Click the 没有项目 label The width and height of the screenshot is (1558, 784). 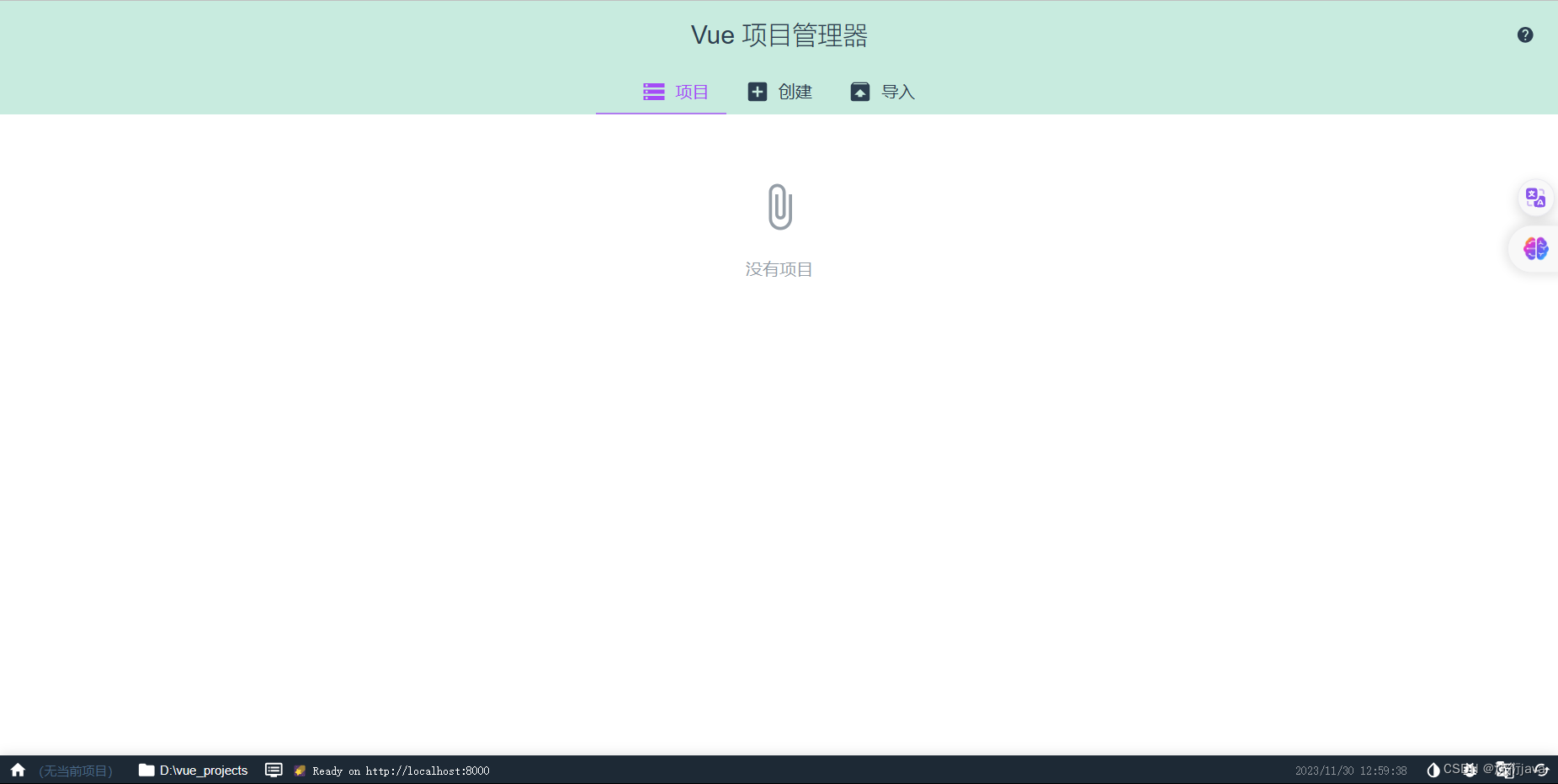[x=779, y=269]
